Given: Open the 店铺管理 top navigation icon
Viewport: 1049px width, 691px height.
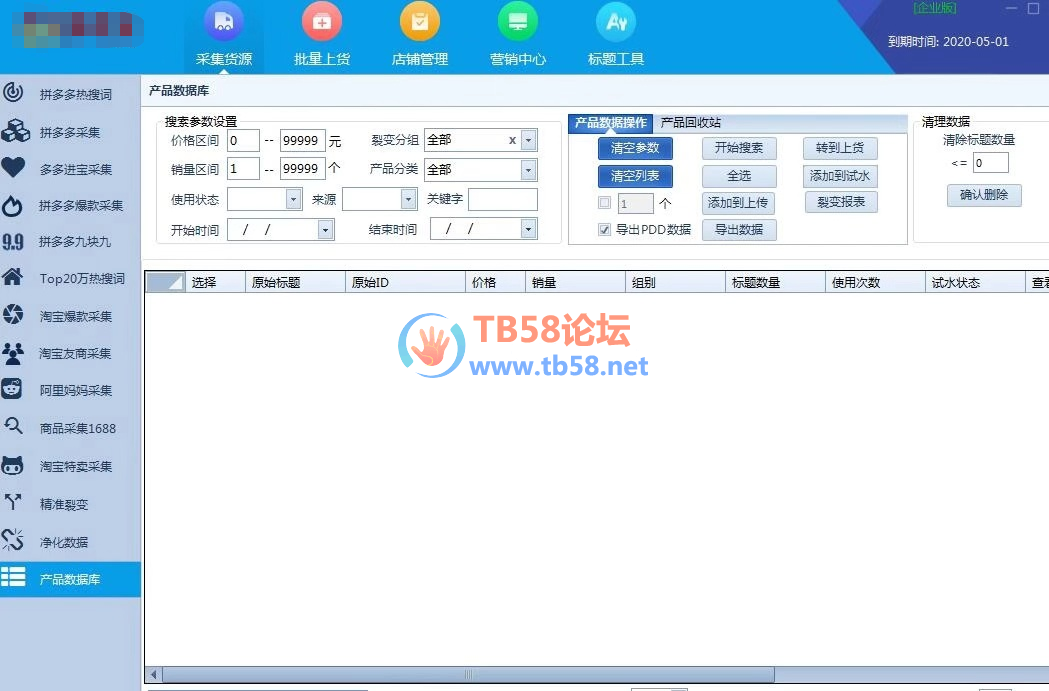Looking at the screenshot, I should [419, 22].
